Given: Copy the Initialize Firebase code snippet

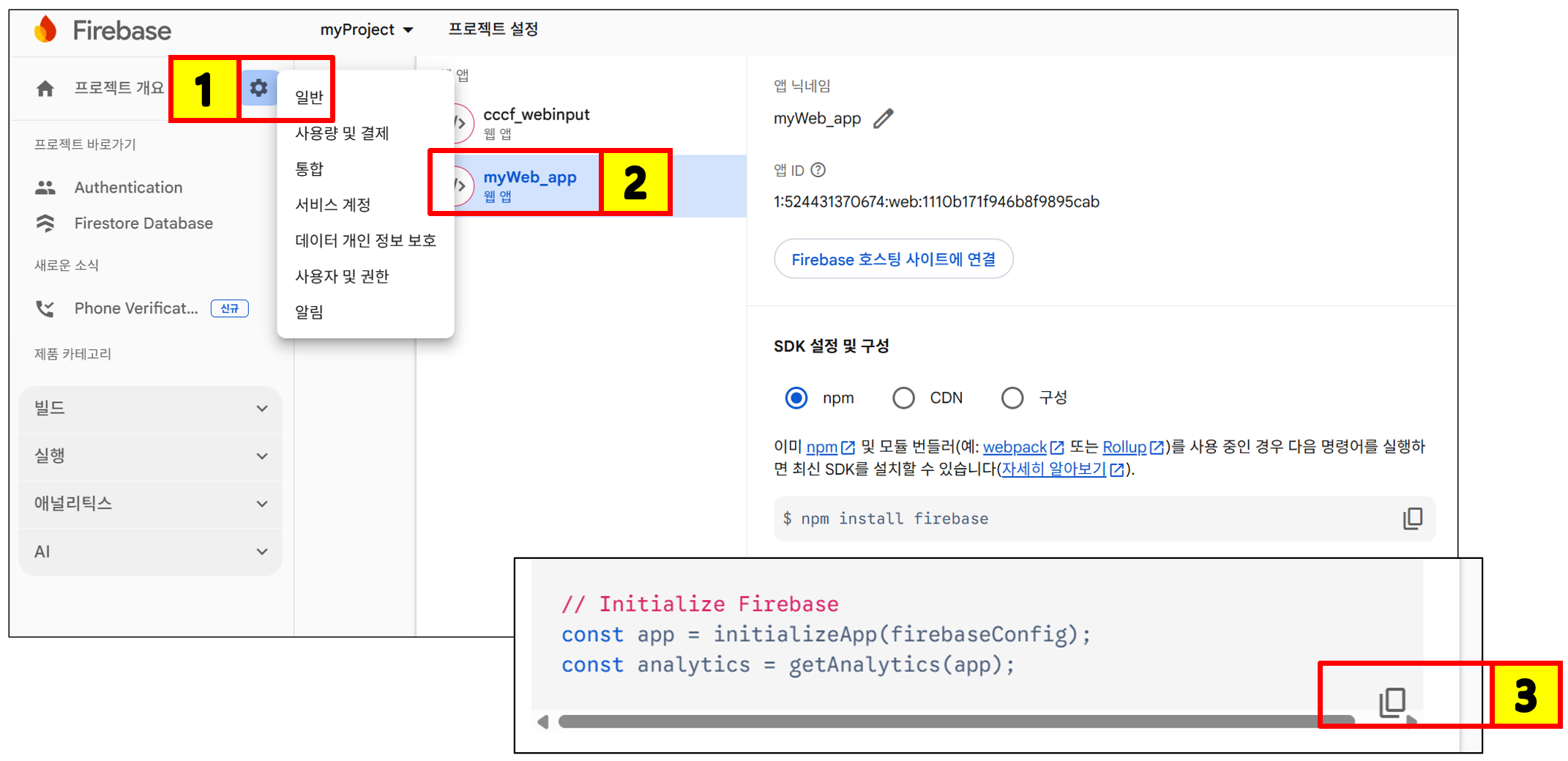Looking at the screenshot, I should (1393, 701).
